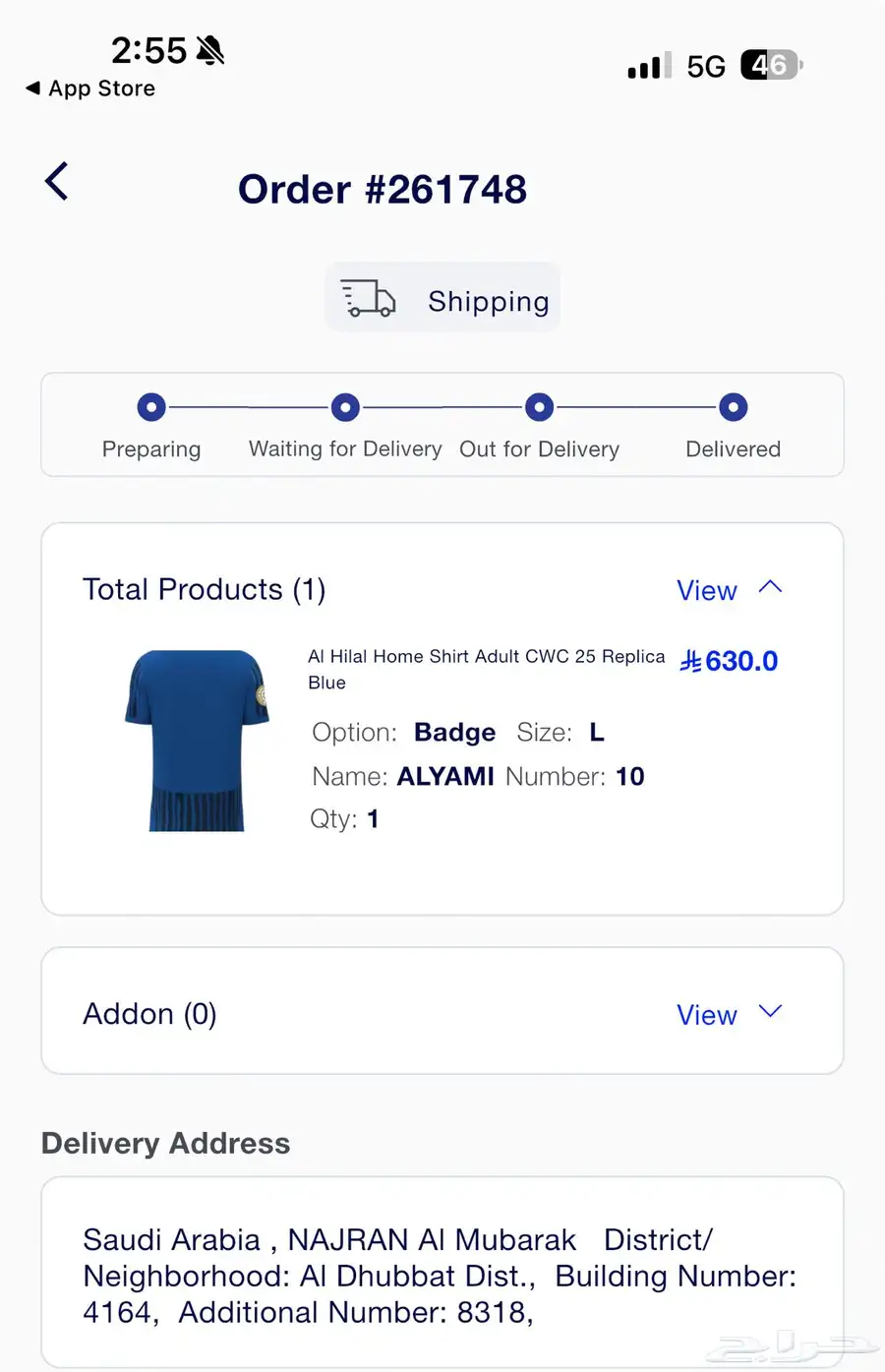Viewport: 885px width, 1372px height.
Task: Return to App Store via back label
Action: [90, 89]
